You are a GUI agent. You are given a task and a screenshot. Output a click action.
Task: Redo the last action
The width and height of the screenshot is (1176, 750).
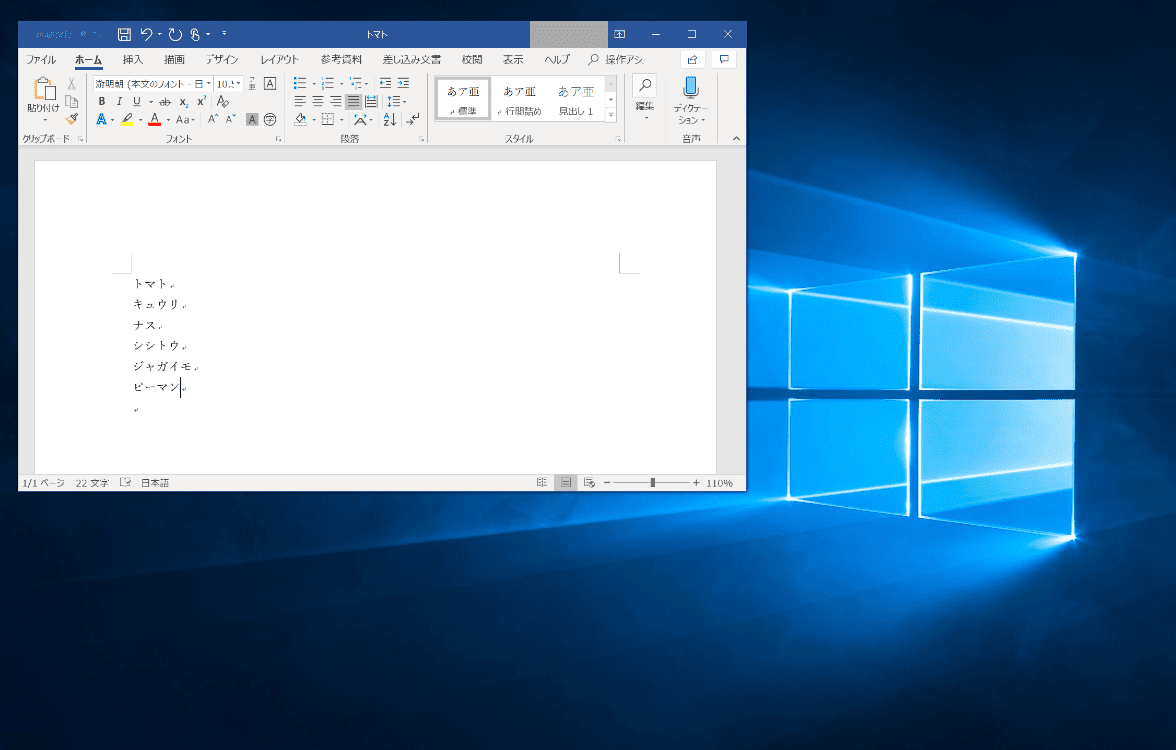[x=175, y=34]
